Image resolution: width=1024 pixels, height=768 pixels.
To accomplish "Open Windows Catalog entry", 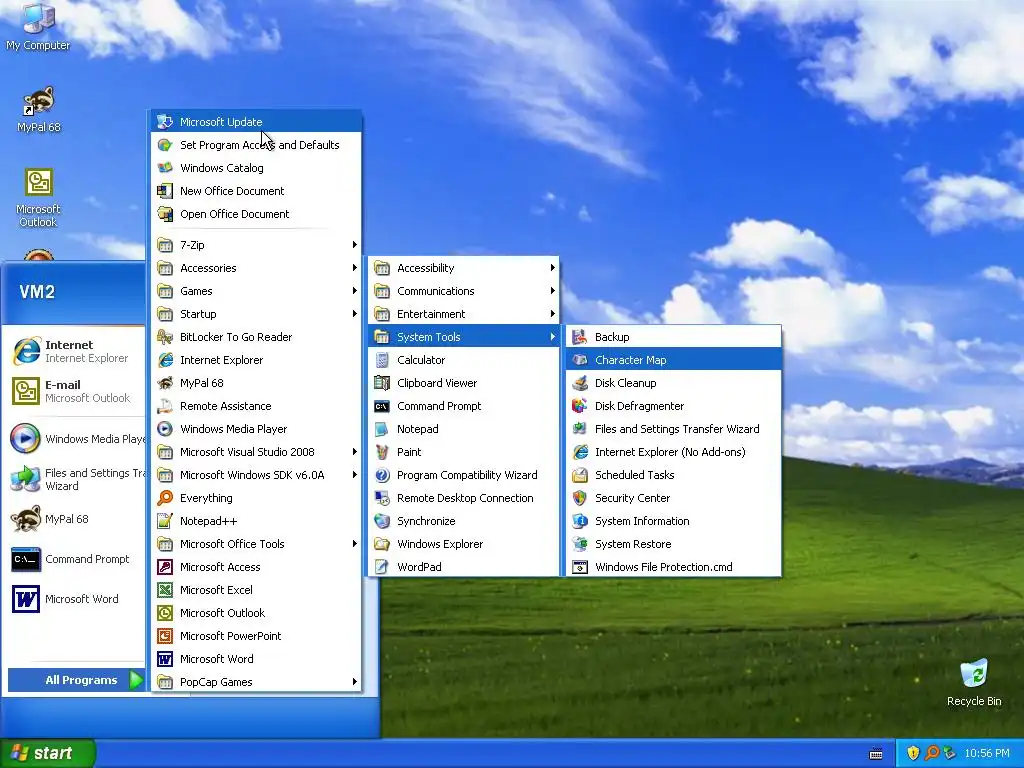I will pyautogui.click(x=256, y=168).
